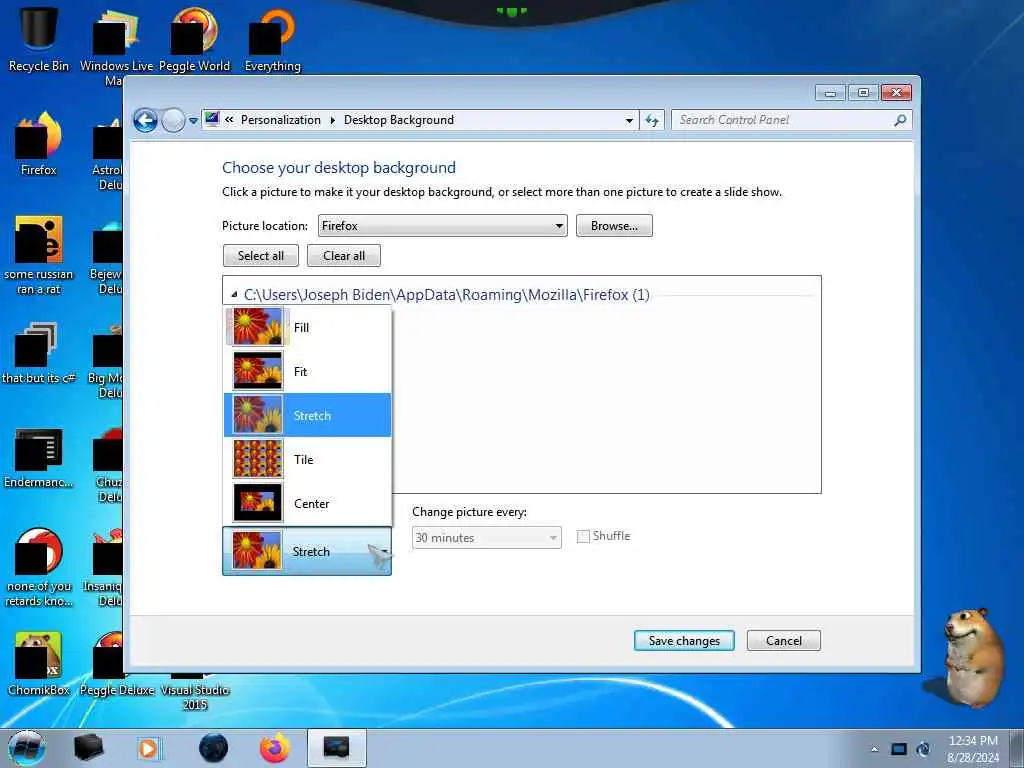Click the Search Control Panel field

791,120
